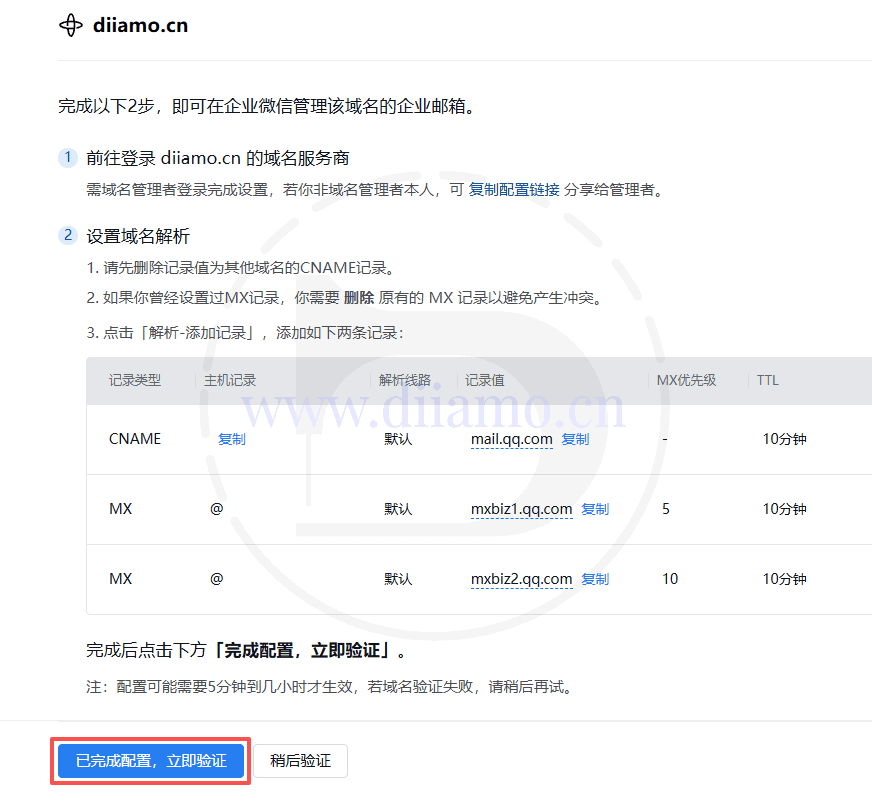Click the 记录类型 column header
This screenshot has height=810, width=872.
coord(135,380)
